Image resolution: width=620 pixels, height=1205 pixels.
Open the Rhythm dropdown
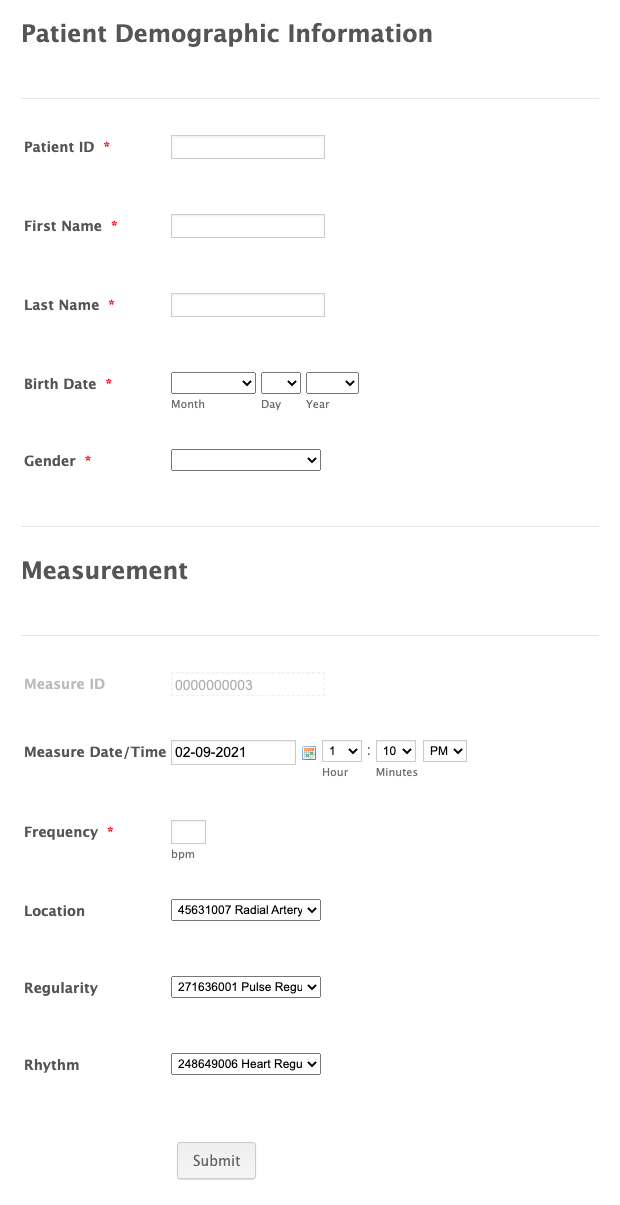246,1064
